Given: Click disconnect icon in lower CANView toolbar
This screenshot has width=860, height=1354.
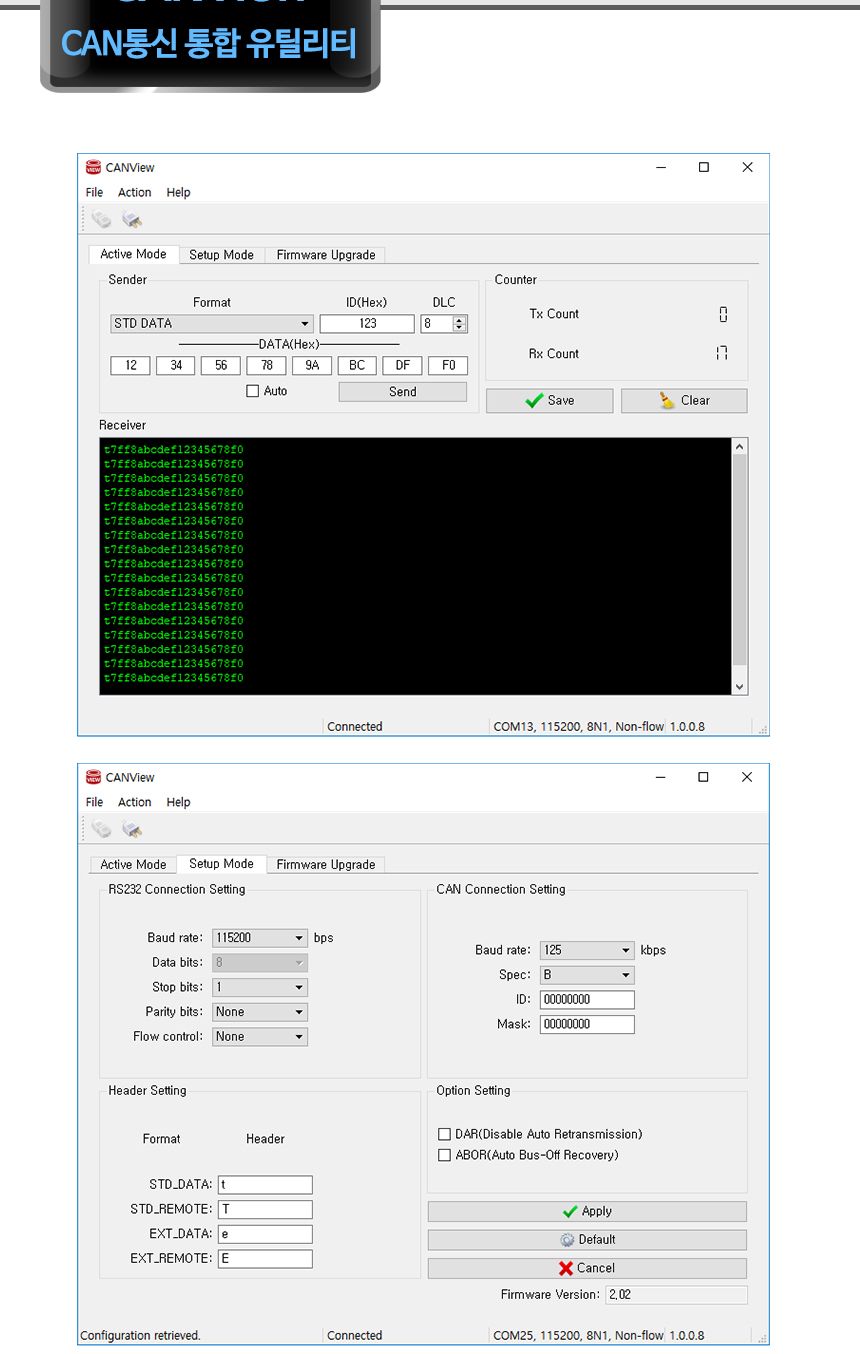Looking at the screenshot, I should point(132,829).
